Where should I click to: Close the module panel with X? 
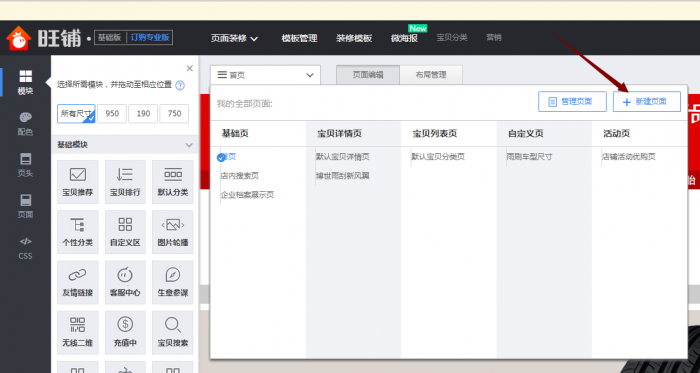190,68
